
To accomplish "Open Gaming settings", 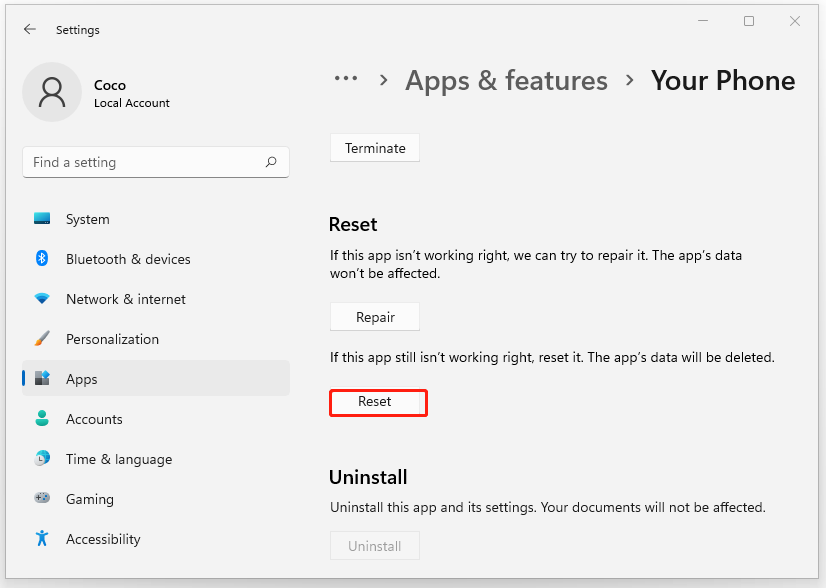I will [41, 499].
